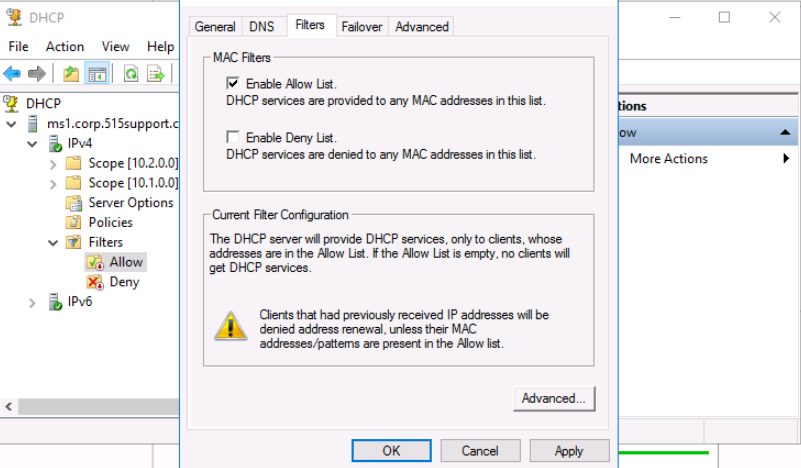Expand the IPv6 tree node

point(32,303)
